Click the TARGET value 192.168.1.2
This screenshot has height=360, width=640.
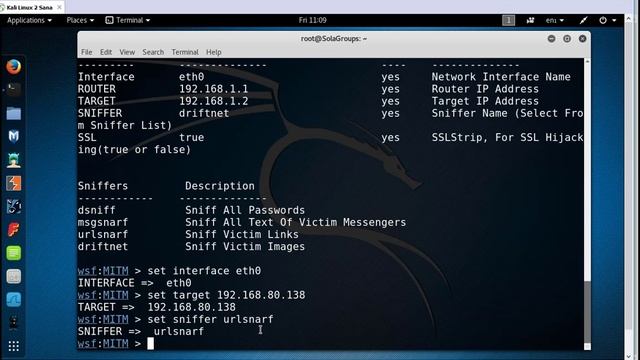[213, 101]
